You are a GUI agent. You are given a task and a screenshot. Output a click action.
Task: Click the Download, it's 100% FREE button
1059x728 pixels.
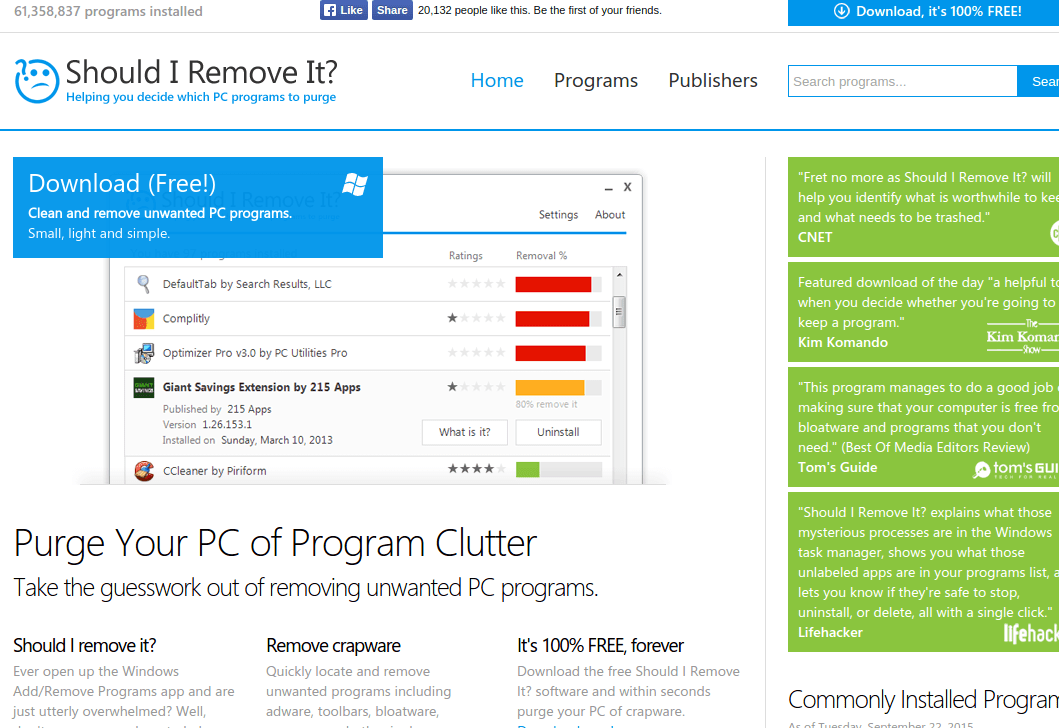tap(923, 11)
